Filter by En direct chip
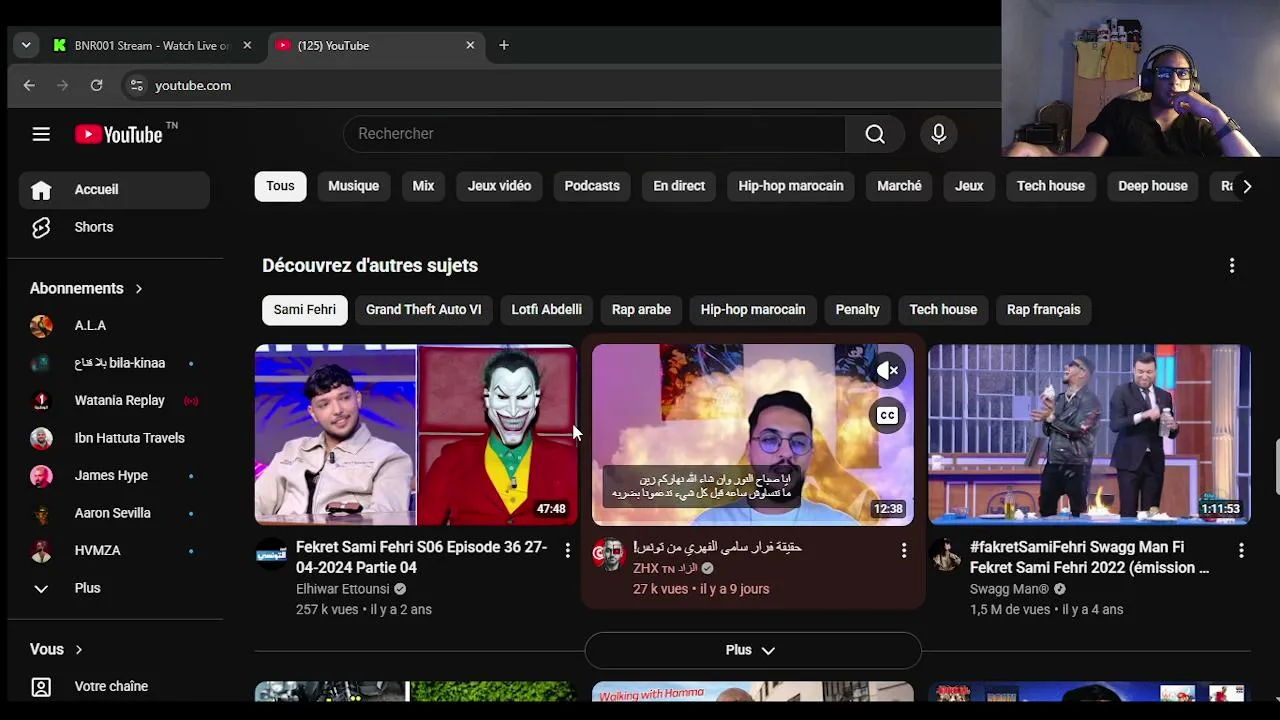 pyautogui.click(x=679, y=186)
